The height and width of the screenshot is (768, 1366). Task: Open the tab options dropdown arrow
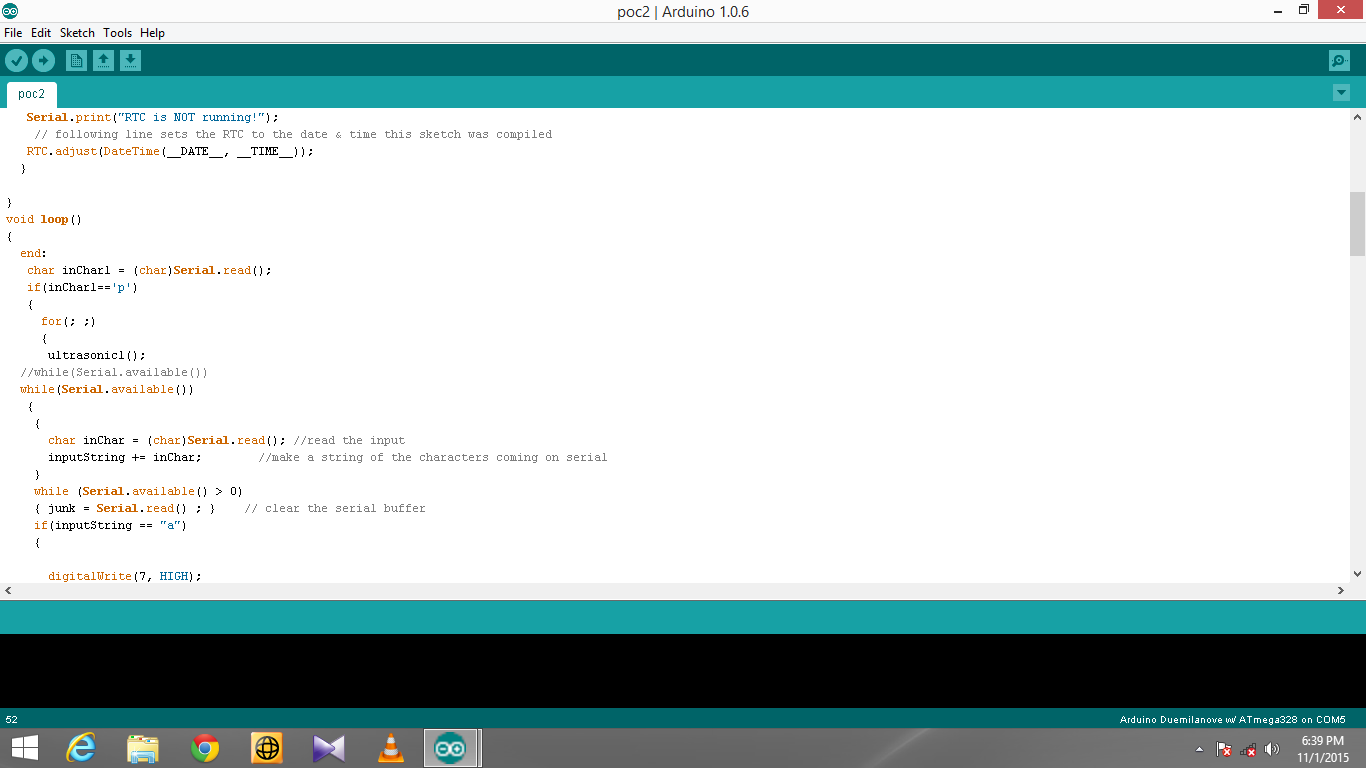point(1341,93)
